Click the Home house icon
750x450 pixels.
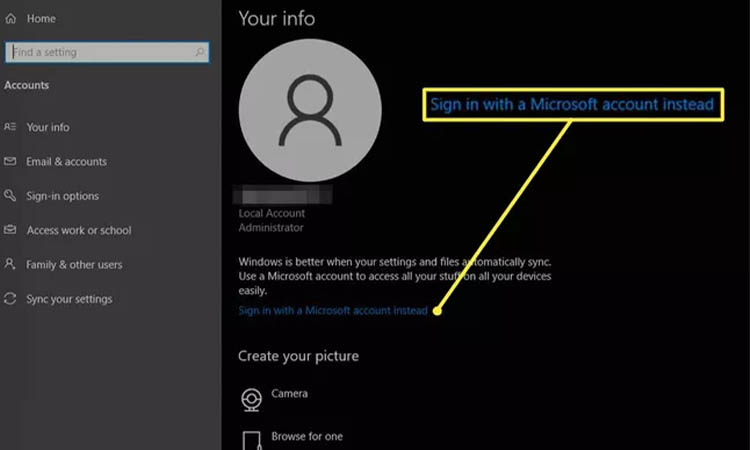point(11,19)
